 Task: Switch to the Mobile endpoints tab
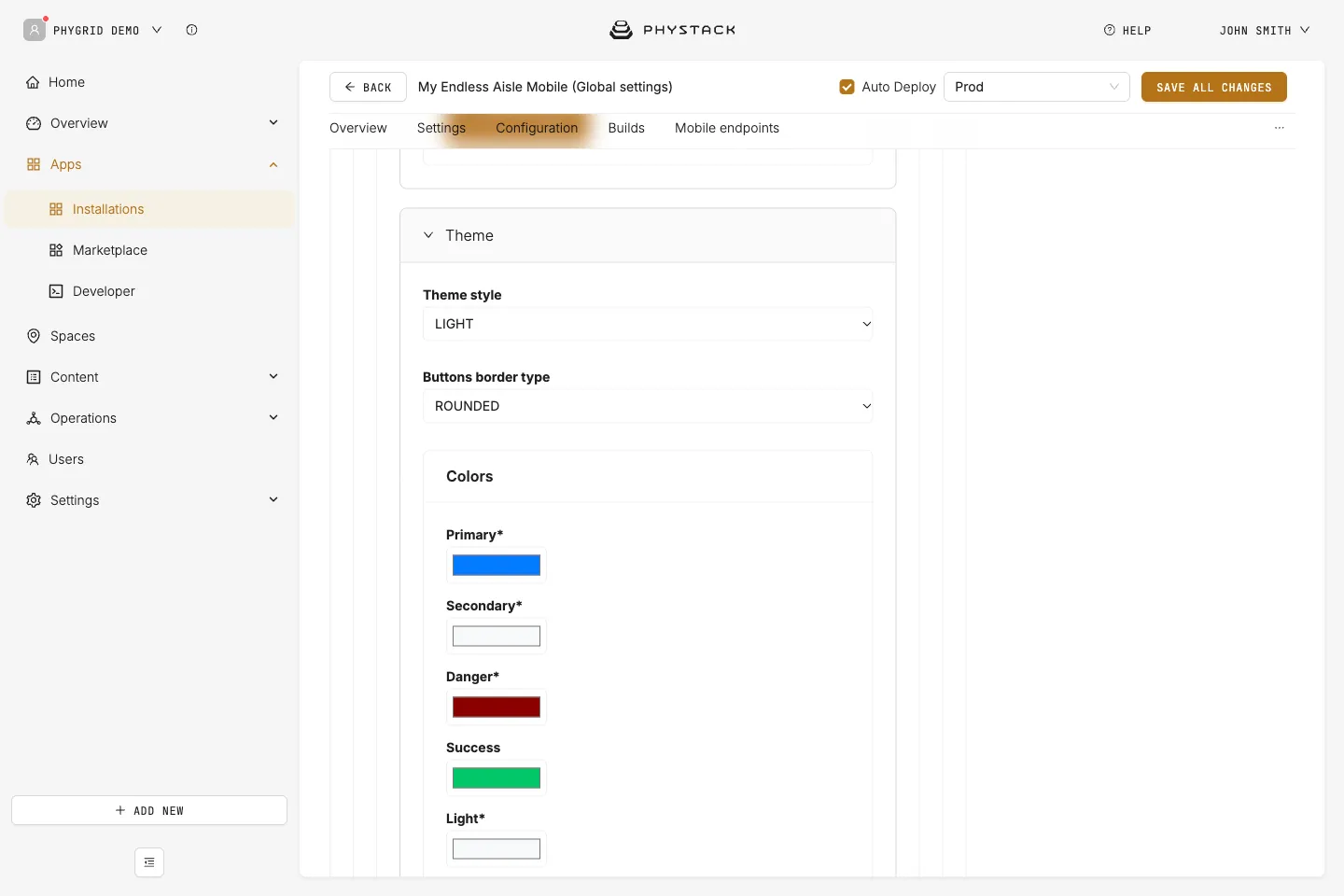coord(727,128)
